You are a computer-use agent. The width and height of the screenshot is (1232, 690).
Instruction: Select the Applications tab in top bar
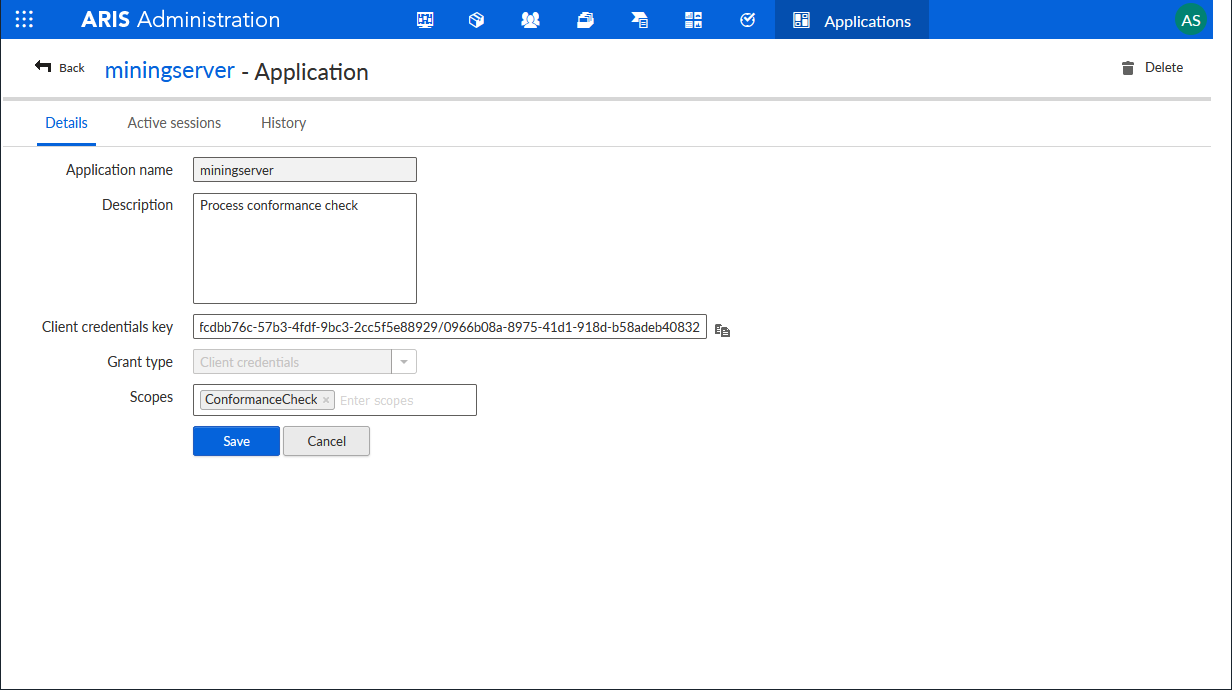tap(852, 20)
